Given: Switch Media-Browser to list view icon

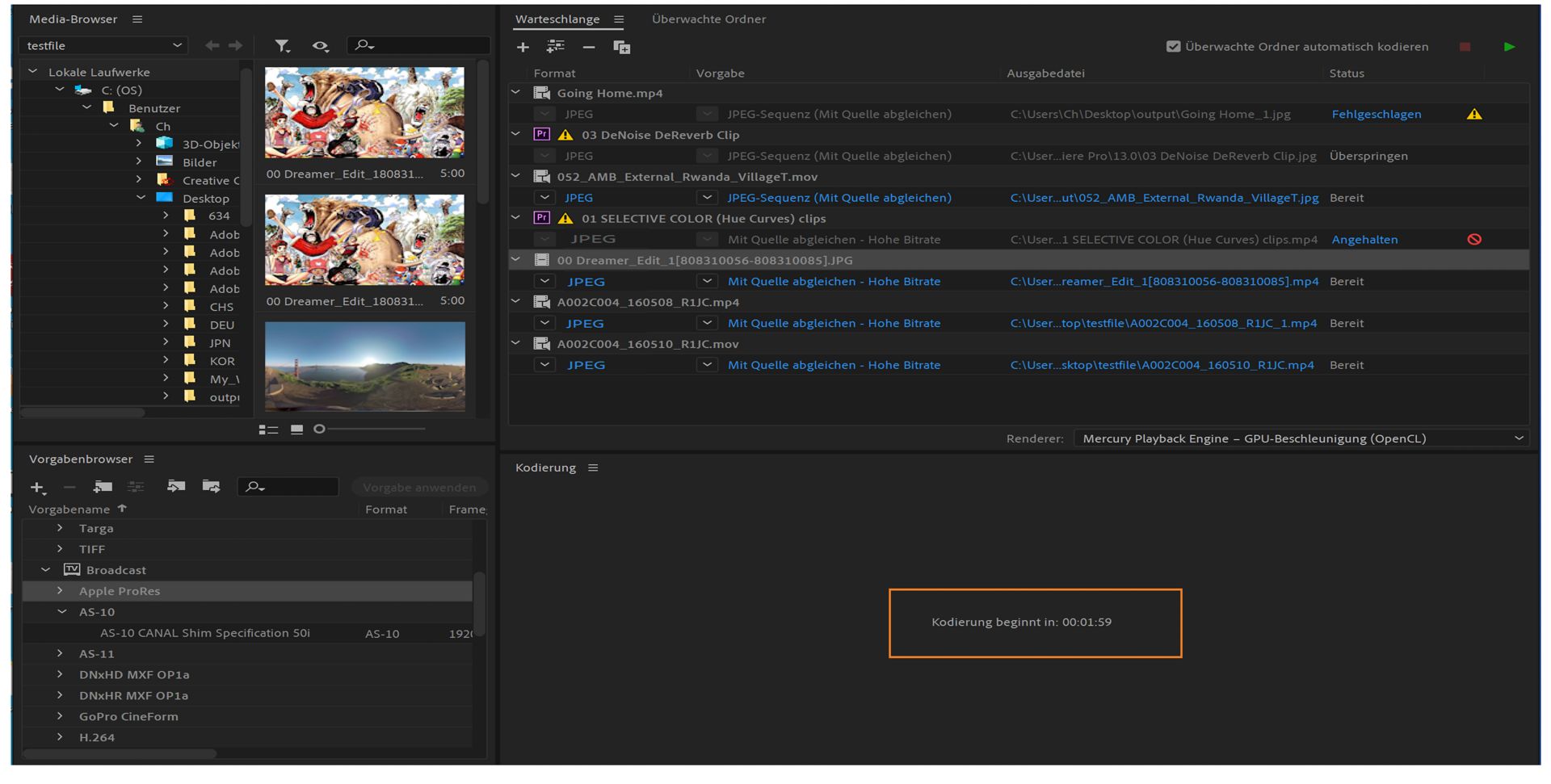Looking at the screenshot, I should 268,430.
